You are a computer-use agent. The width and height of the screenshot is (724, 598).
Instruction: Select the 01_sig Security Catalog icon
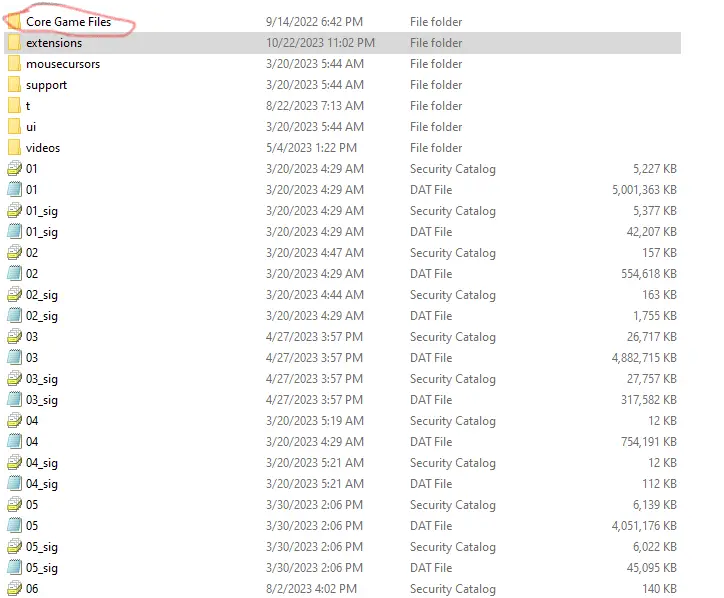click(14, 211)
